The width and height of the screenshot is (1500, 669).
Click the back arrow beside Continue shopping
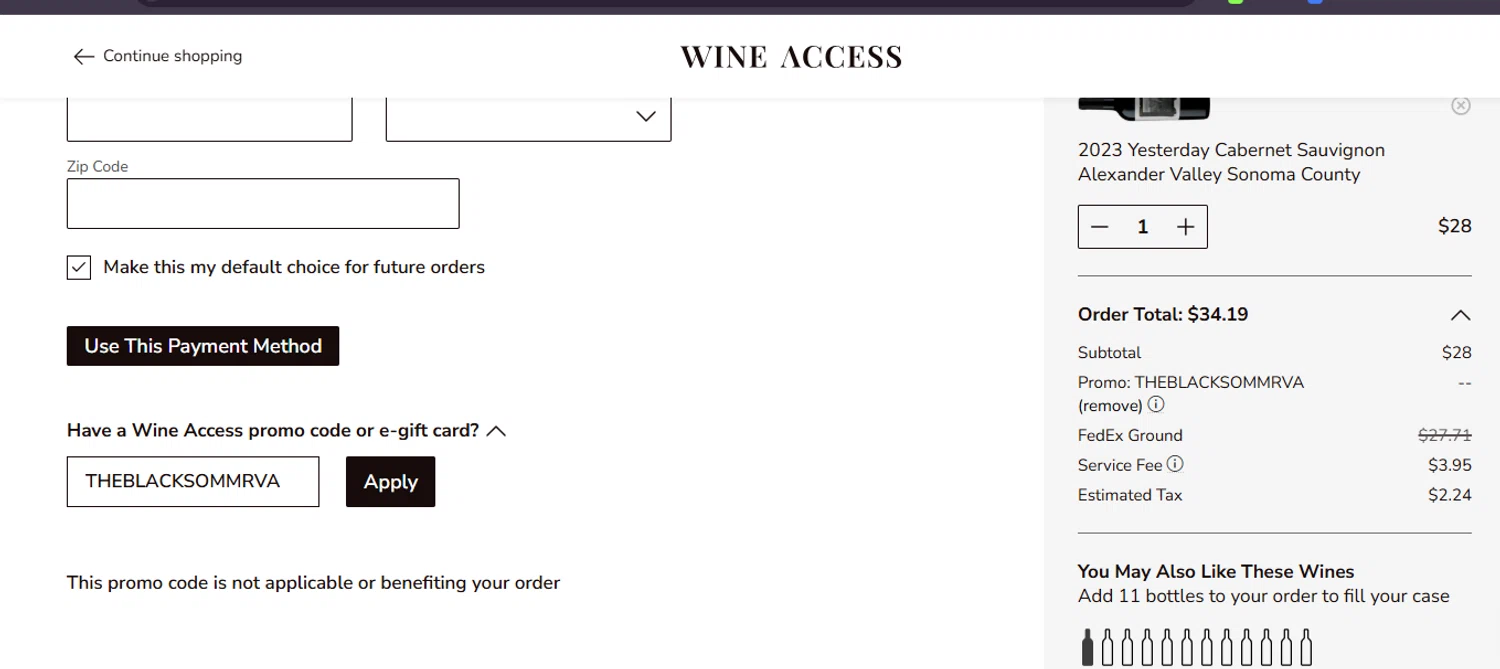click(83, 57)
